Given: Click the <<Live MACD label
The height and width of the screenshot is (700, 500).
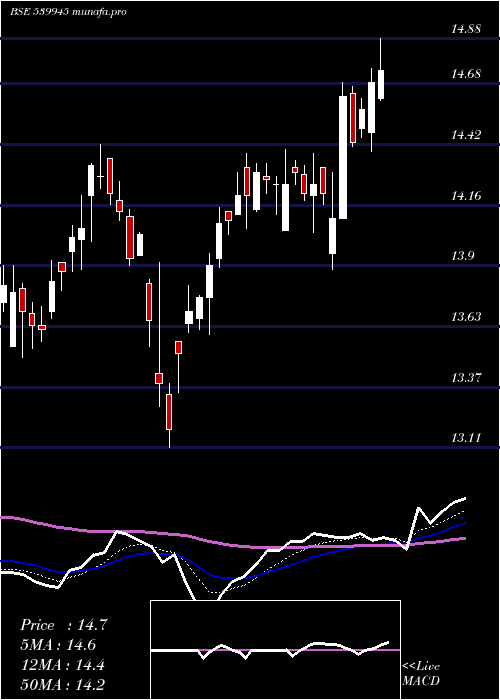Looking at the screenshot, I should (421, 674).
